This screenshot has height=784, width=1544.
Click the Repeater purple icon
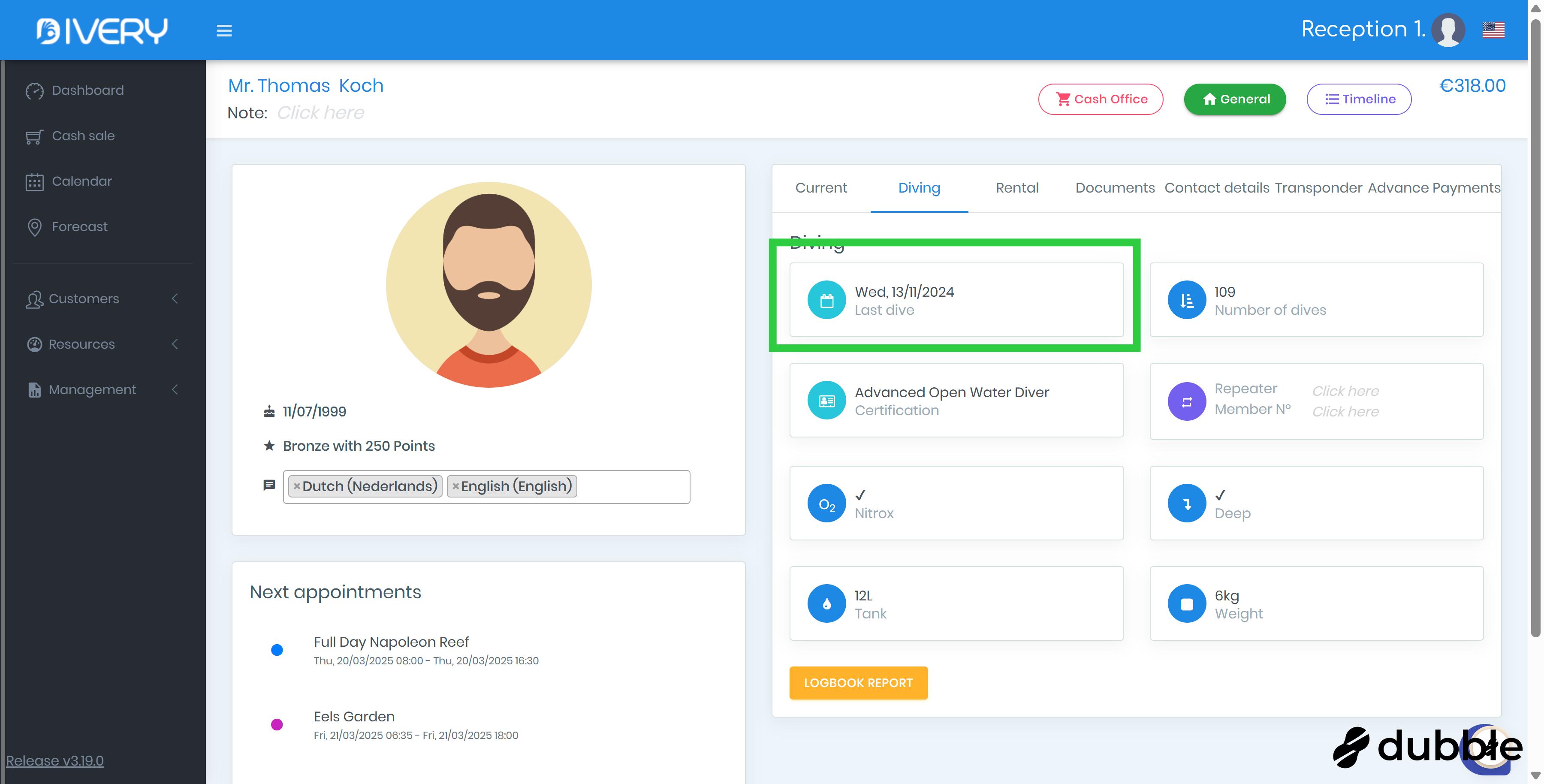click(1186, 401)
